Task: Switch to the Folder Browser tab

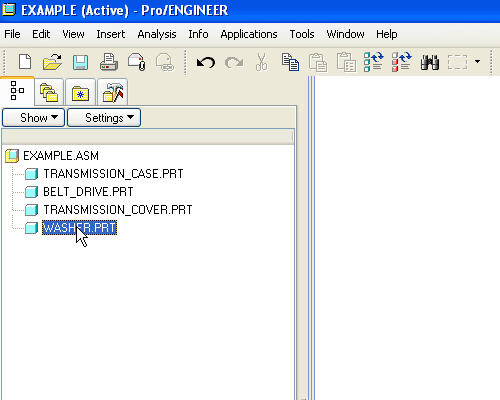Action: click(49, 92)
